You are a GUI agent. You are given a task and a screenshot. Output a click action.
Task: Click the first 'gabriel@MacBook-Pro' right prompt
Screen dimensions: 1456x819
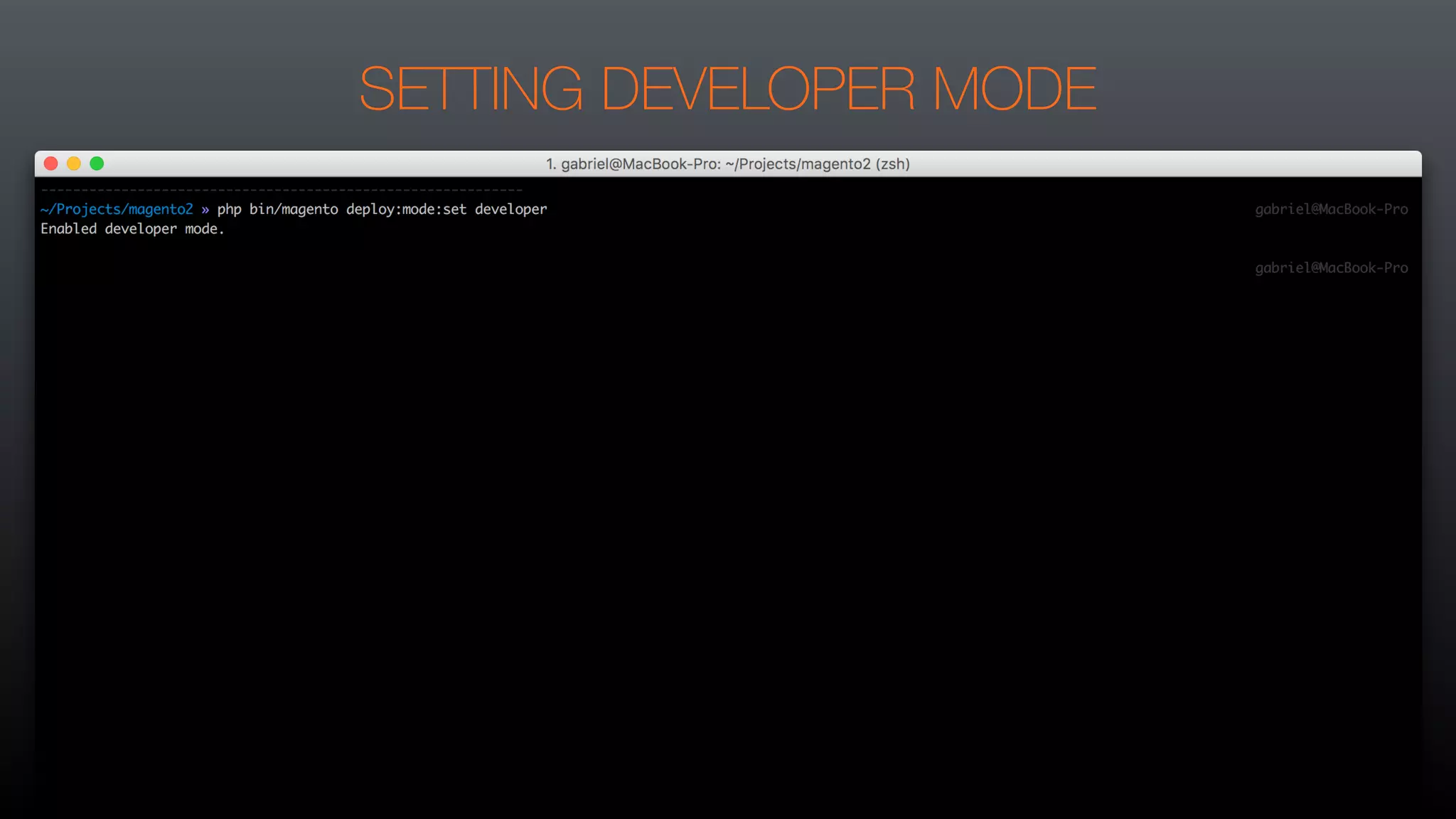click(x=1331, y=210)
